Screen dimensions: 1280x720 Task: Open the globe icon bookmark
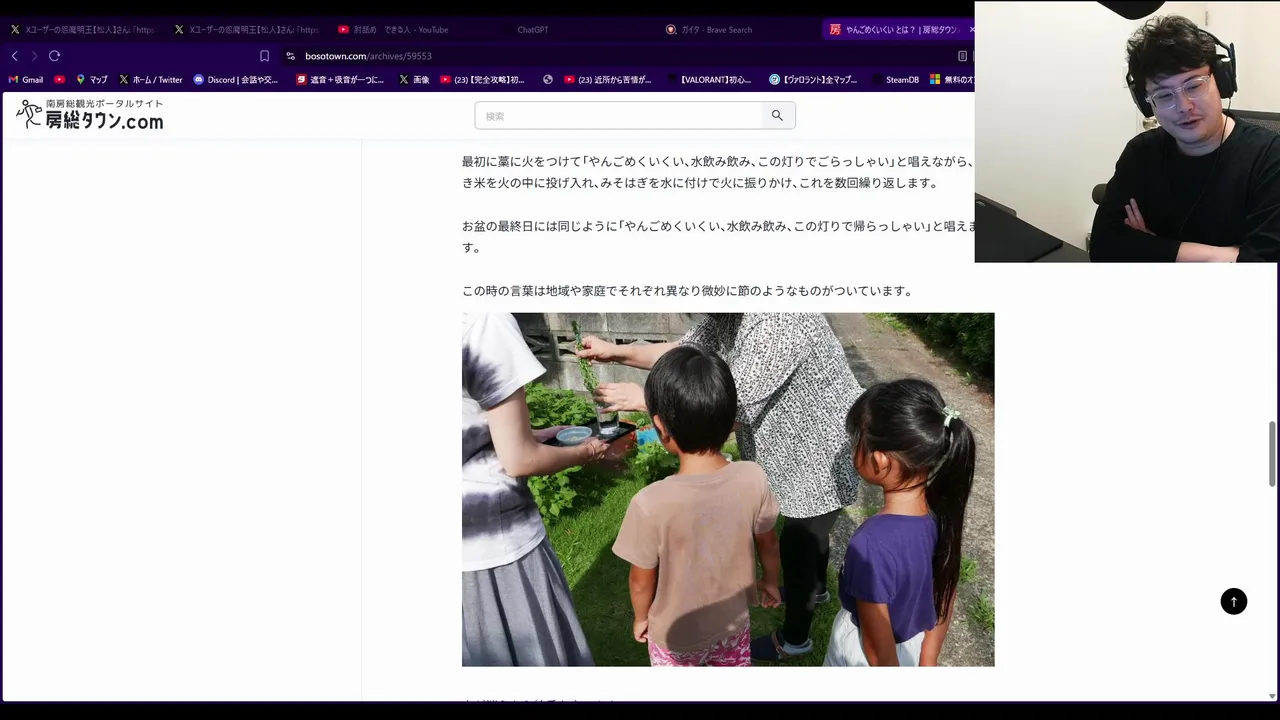point(548,79)
